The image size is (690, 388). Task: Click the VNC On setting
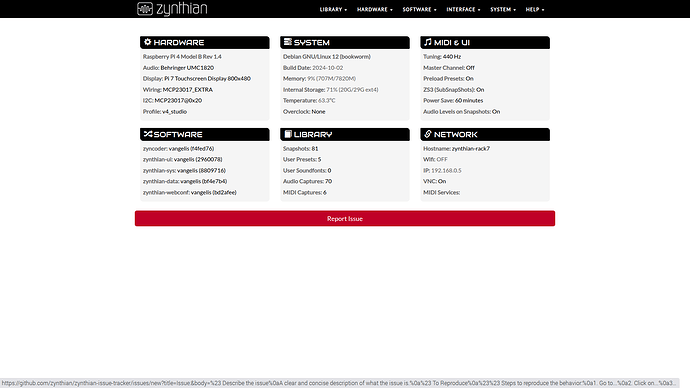(x=442, y=181)
